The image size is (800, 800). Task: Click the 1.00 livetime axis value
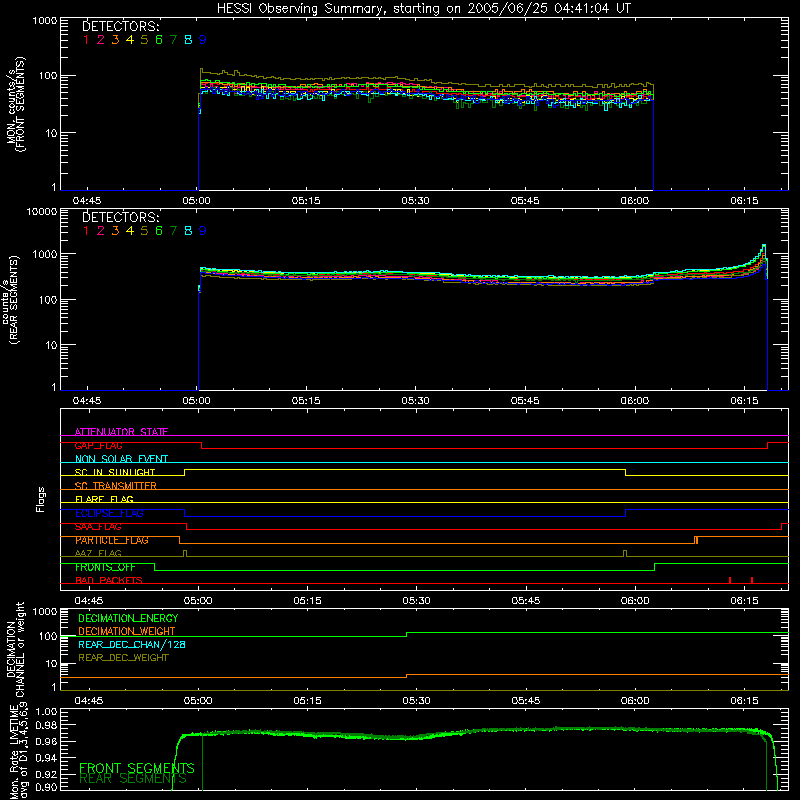pyautogui.click(x=47, y=711)
